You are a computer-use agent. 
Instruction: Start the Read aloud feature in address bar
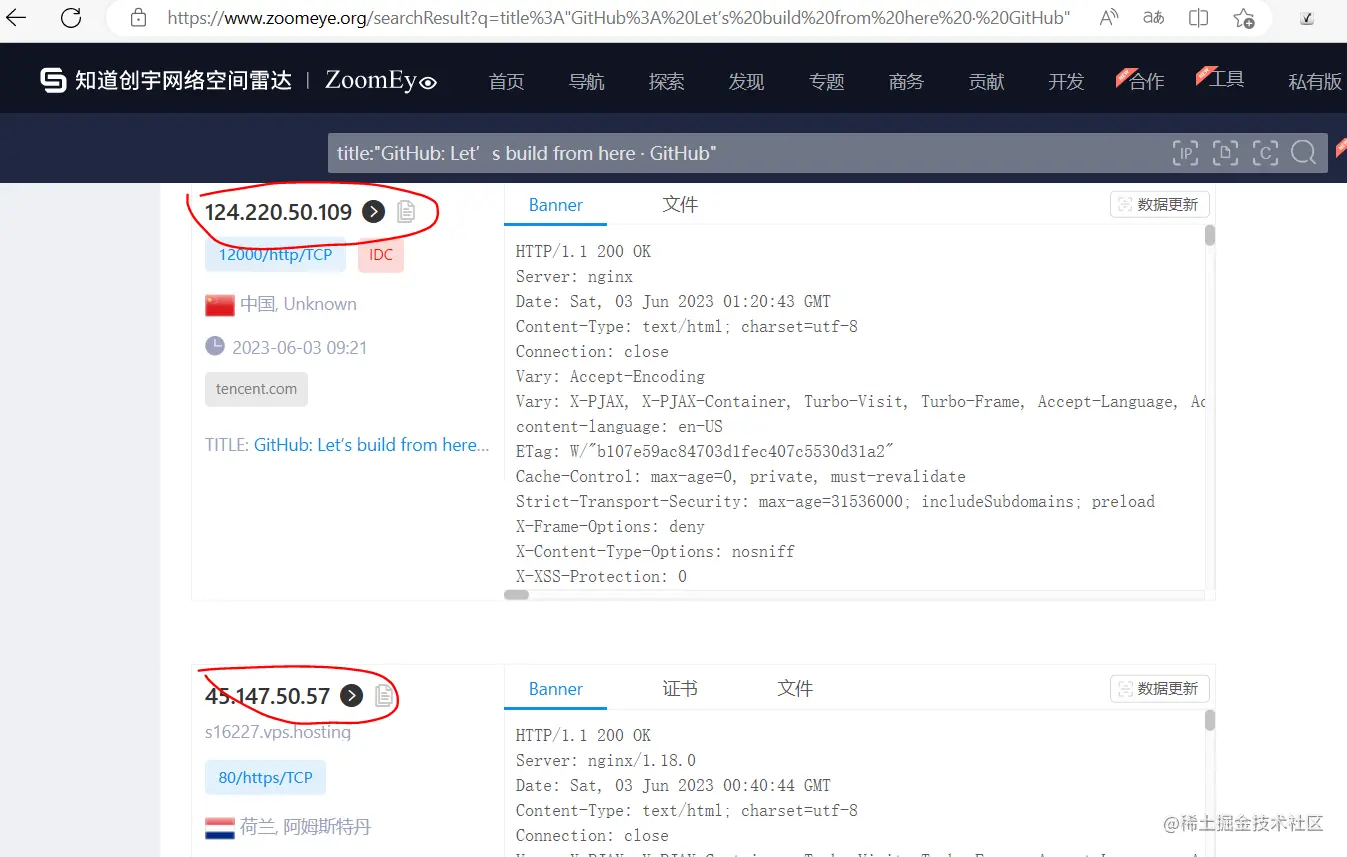point(1108,17)
